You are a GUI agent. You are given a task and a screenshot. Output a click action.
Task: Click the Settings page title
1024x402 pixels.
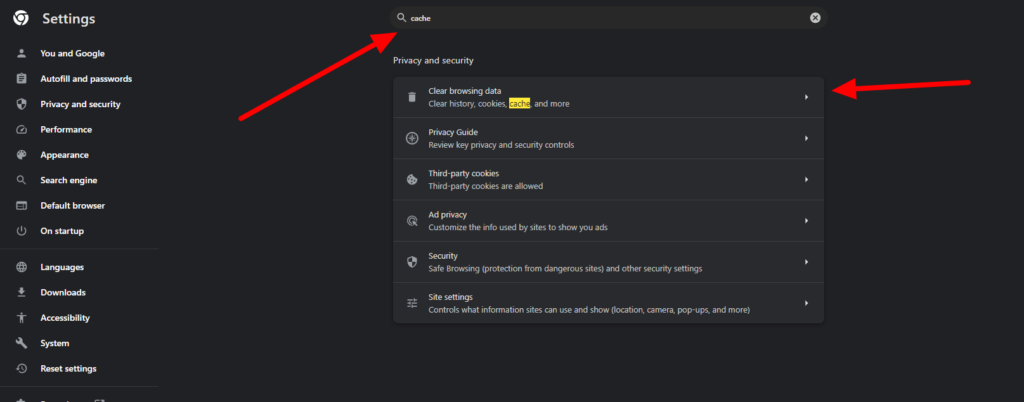pyautogui.click(x=69, y=19)
